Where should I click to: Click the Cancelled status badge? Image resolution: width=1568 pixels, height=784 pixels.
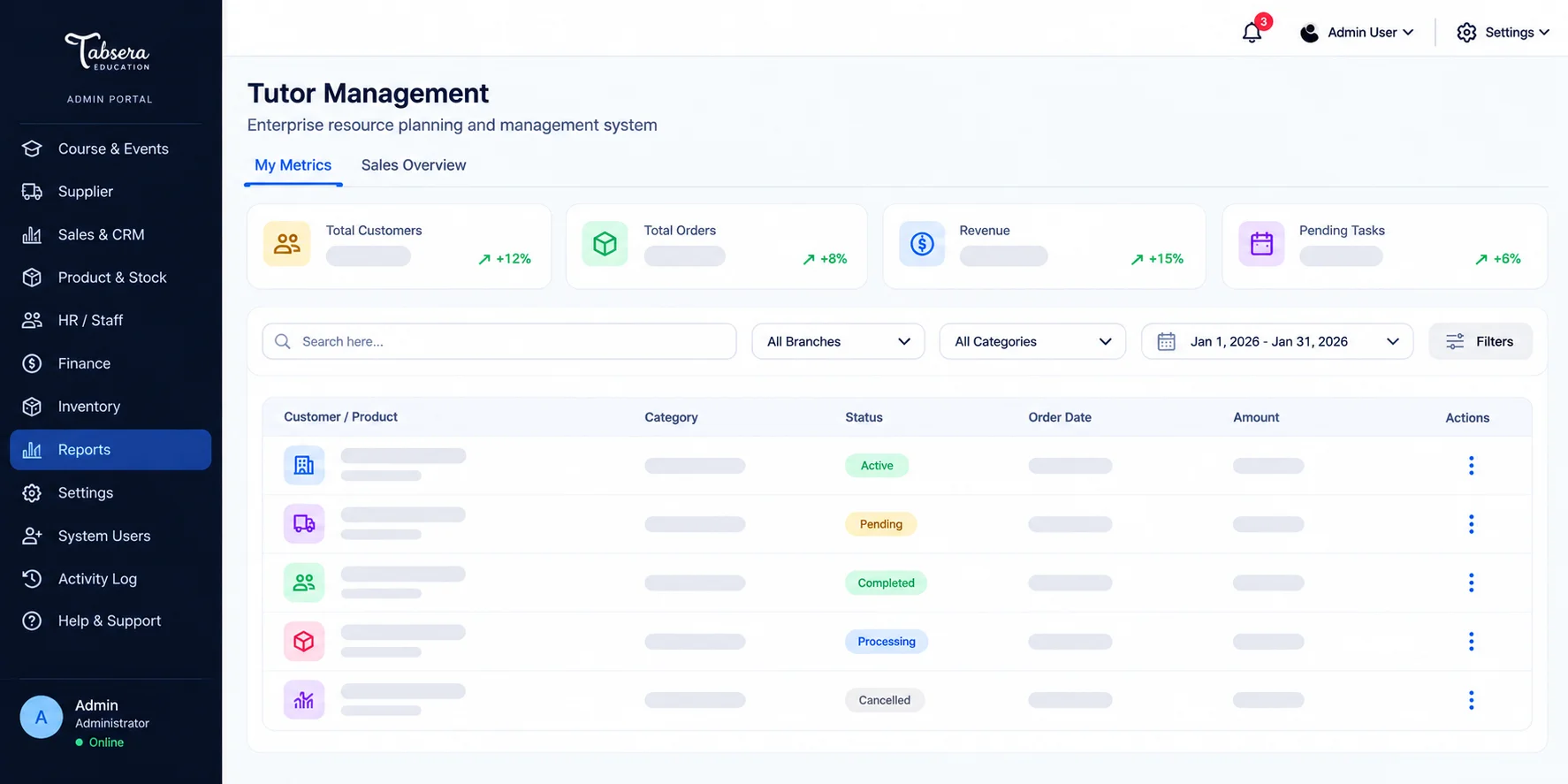[885, 700]
